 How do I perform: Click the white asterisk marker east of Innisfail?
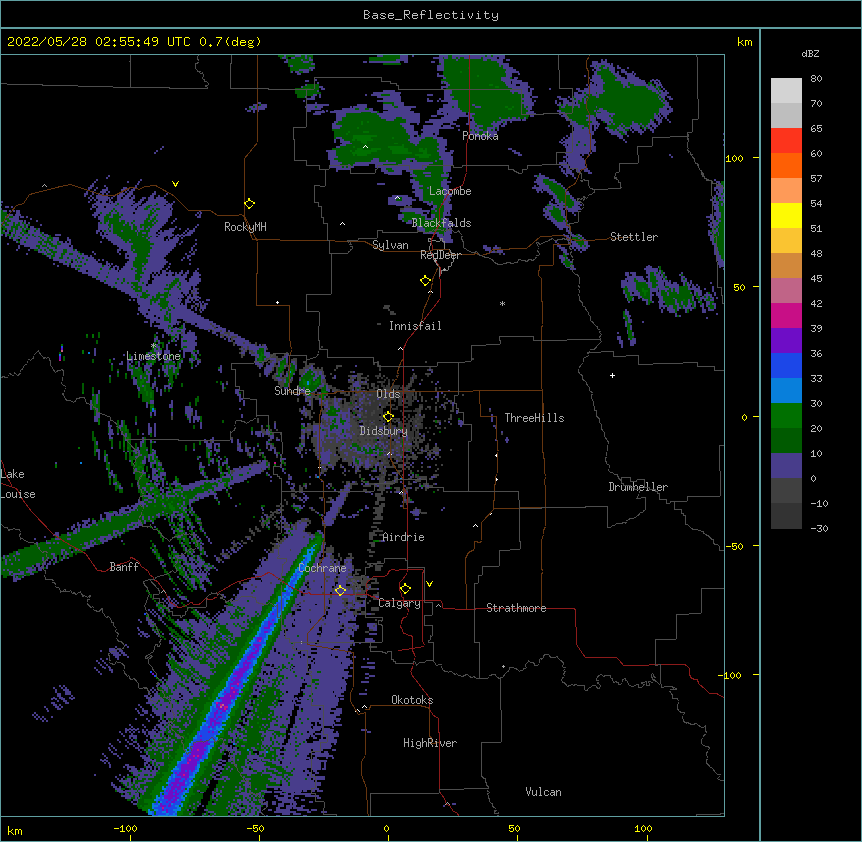point(502,303)
